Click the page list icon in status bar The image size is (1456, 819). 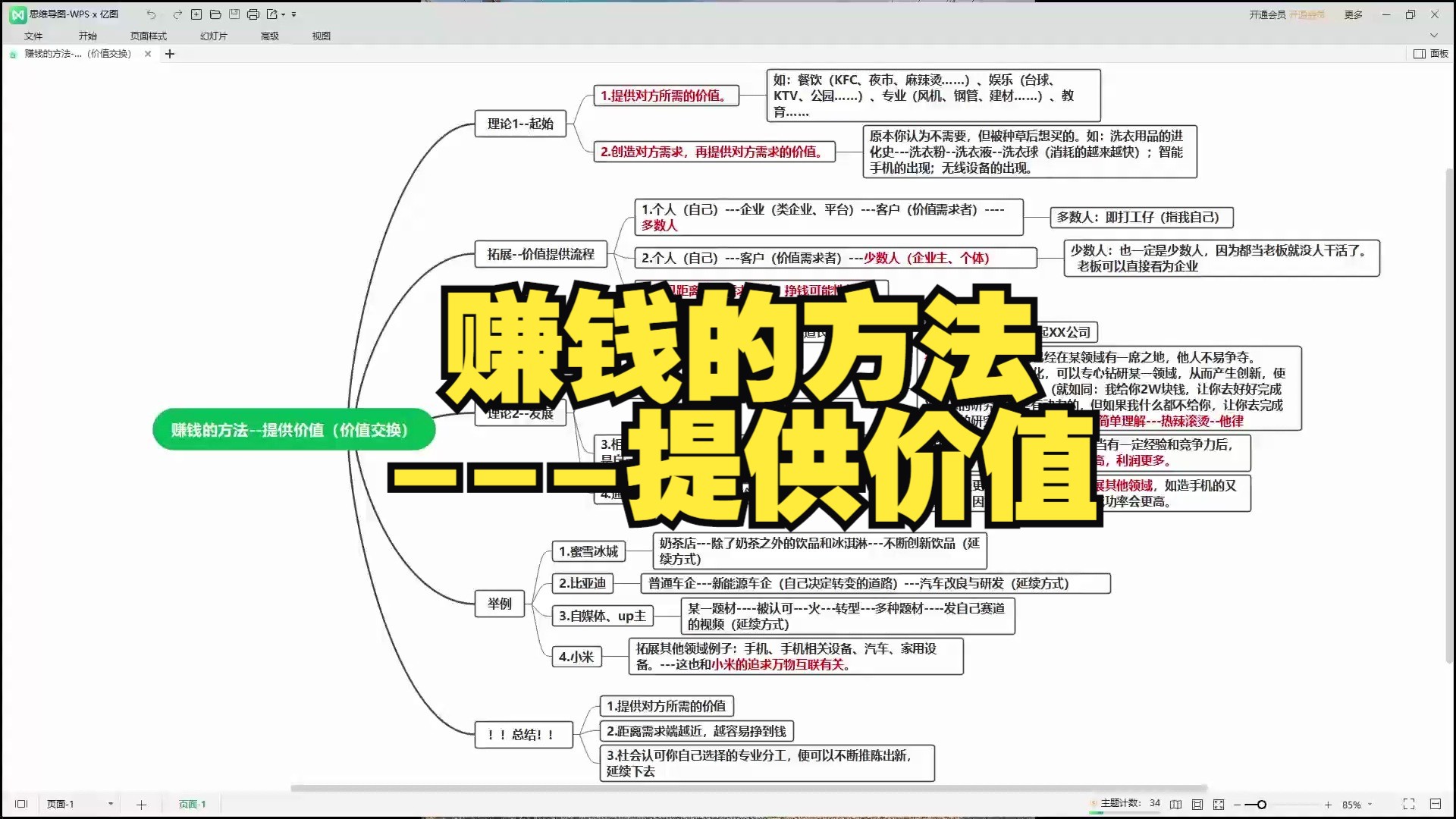(x=21, y=804)
